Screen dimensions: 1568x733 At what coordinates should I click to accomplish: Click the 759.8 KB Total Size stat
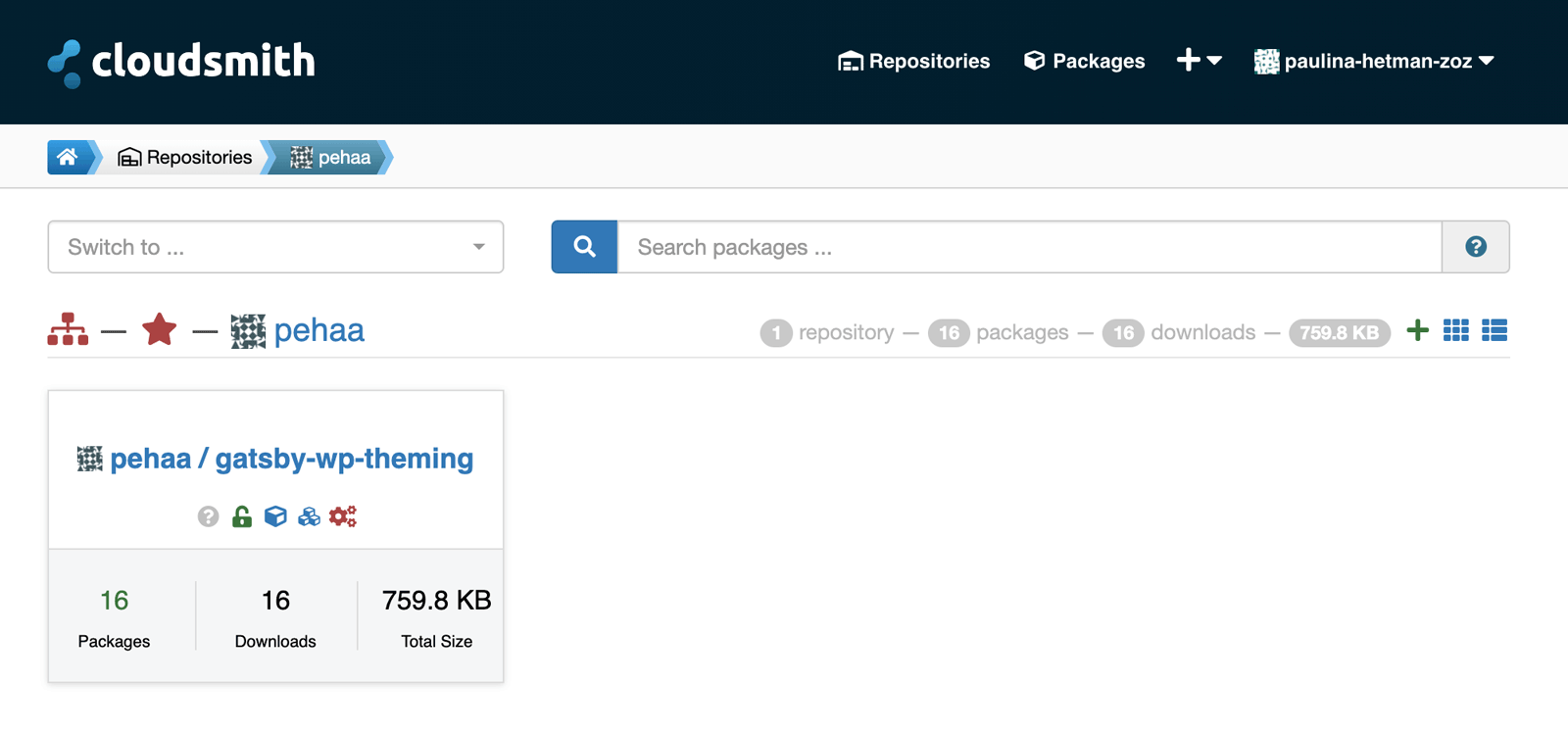point(437,617)
